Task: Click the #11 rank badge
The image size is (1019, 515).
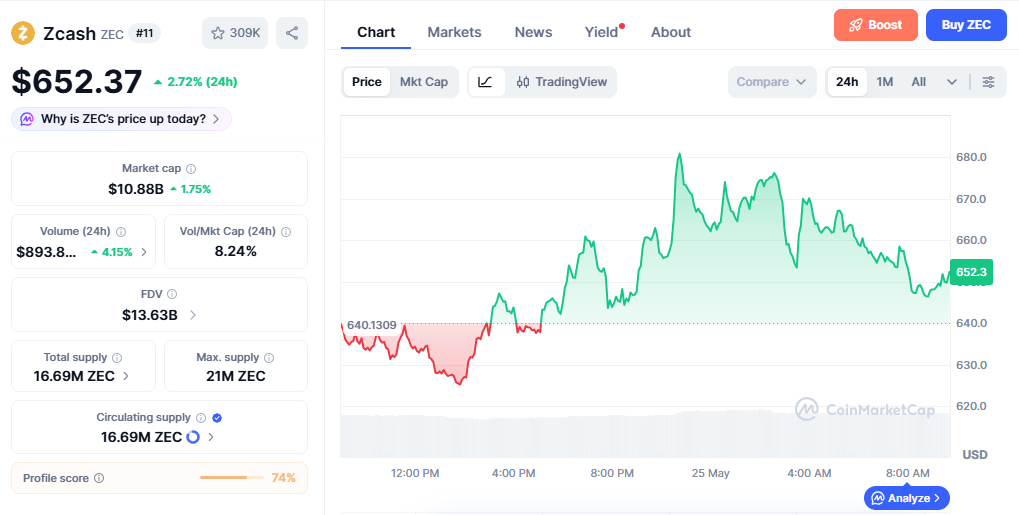Action: click(x=144, y=33)
